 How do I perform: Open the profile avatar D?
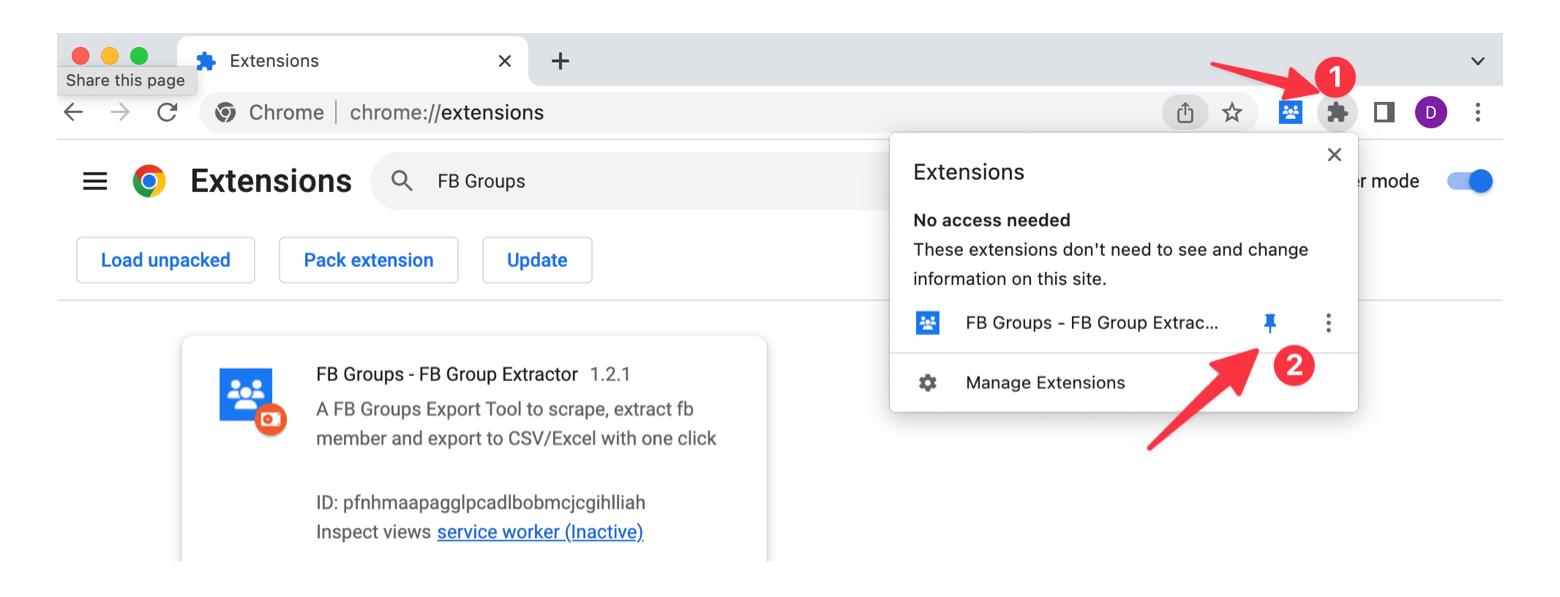(x=1431, y=112)
